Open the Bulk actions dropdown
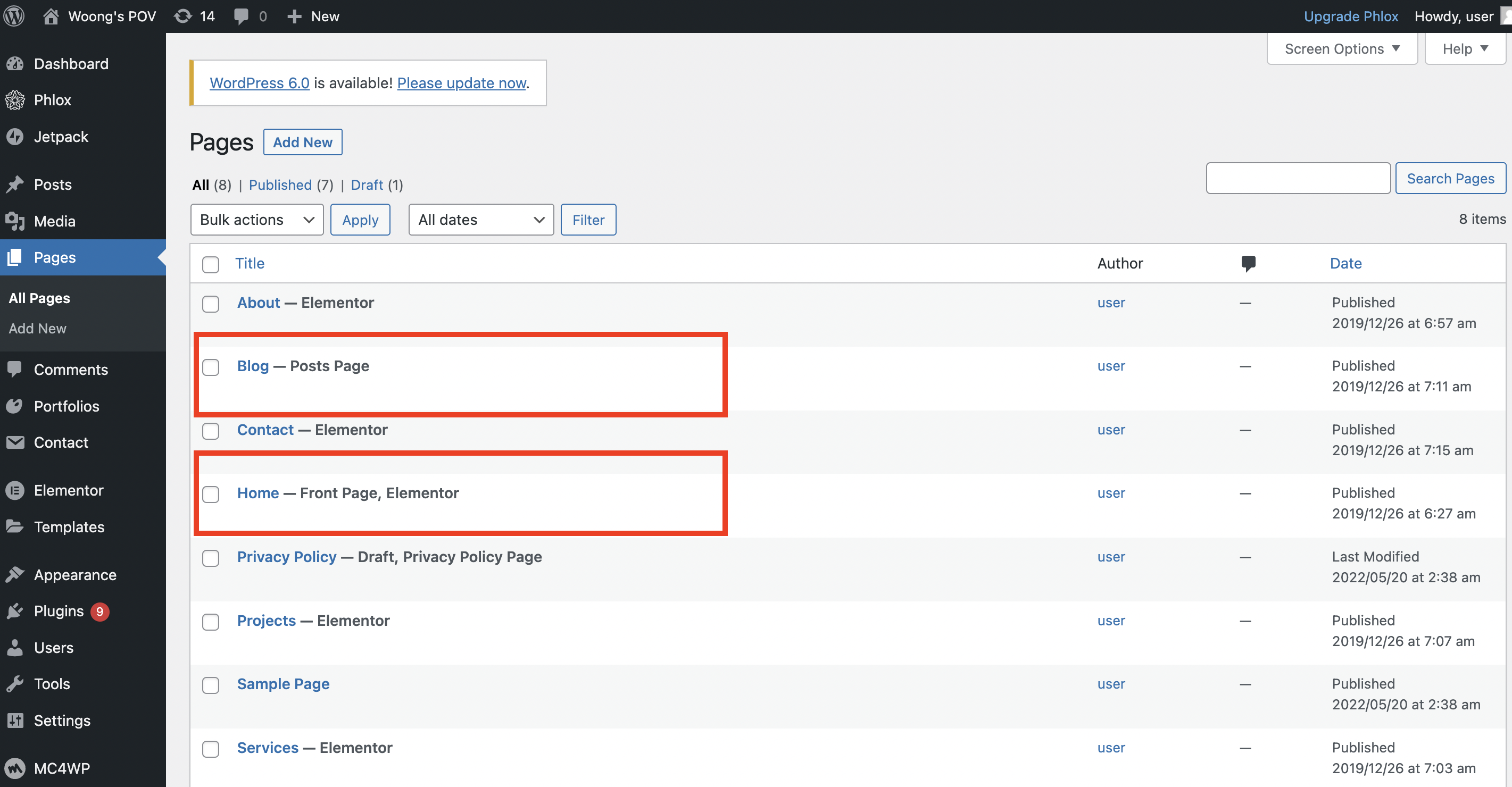 [x=256, y=220]
